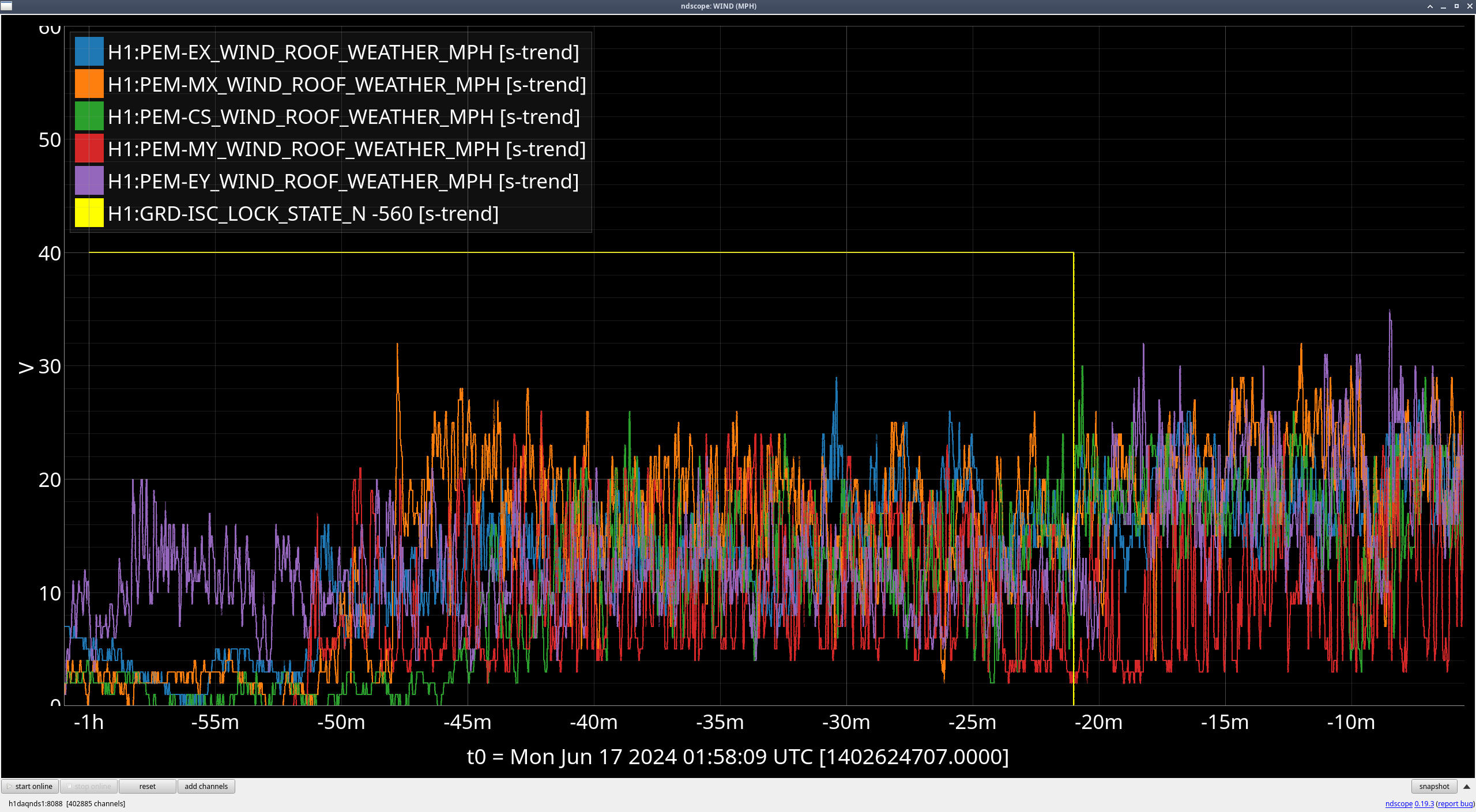Viewport: 1476px width, 812px height.
Task: Take a snapshot of the plot
Action: 1434,786
